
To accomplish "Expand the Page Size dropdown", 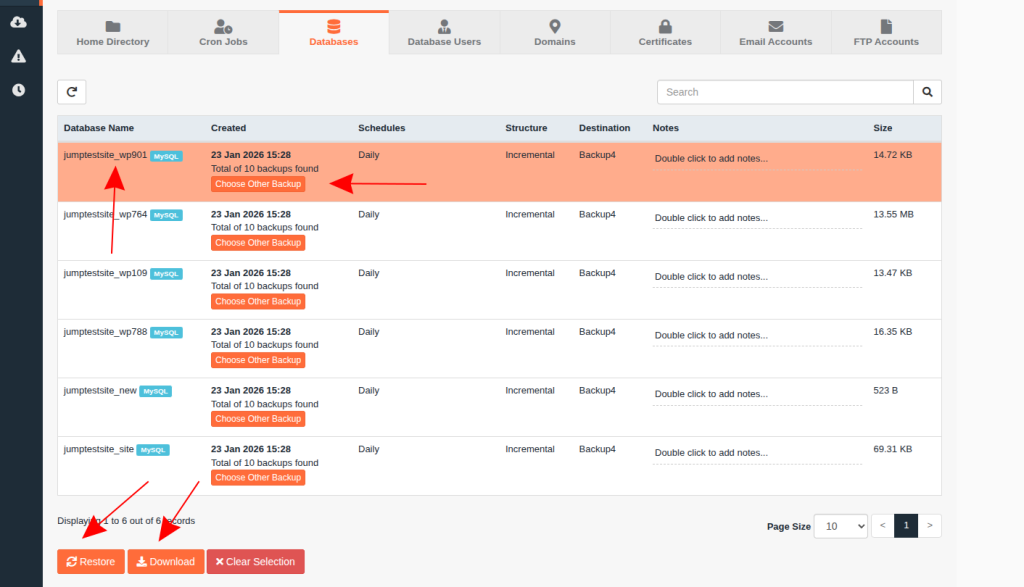I will click(x=840, y=526).
